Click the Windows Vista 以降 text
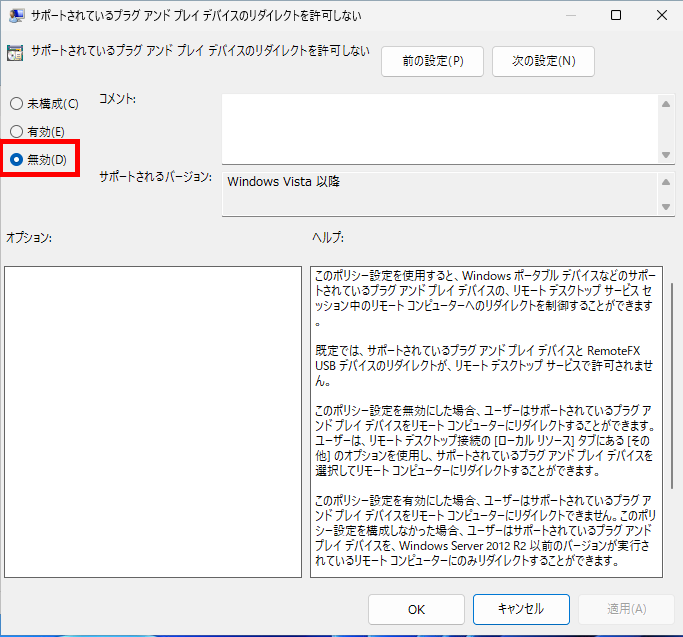This screenshot has width=683, height=637. pyautogui.click(x=284, y=182)
